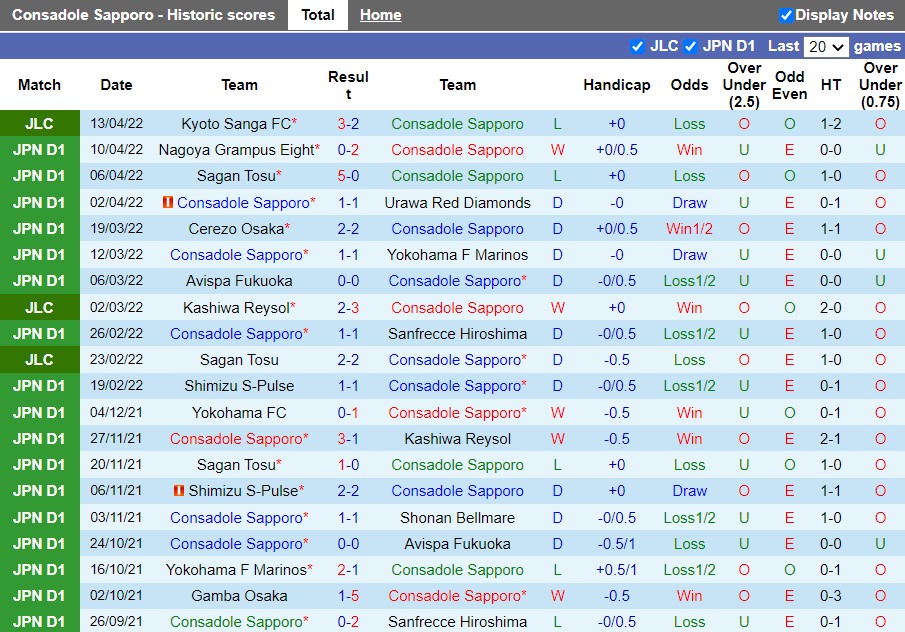Screen dimensions: 905x632
Task: Click the 3-2 result on the Kyoto Sanga row
Action: click(348, 124)
